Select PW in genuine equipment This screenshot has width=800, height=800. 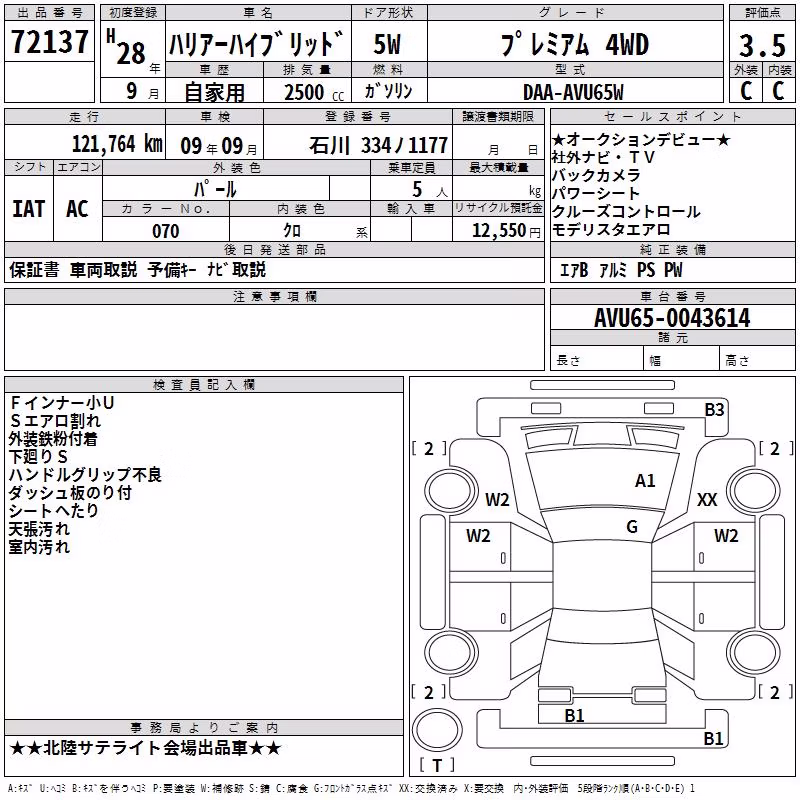(673, 270)
